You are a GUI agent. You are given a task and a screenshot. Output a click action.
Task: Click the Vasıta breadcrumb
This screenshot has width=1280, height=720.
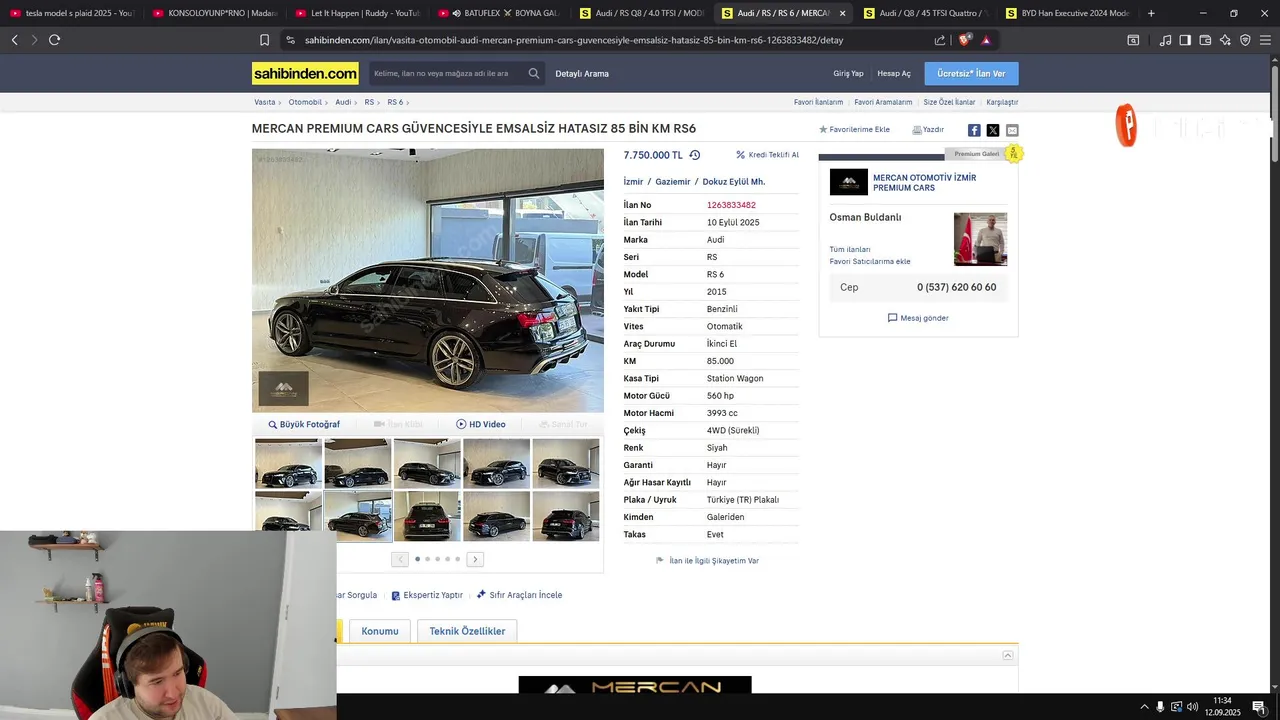pyautogui.click(x=264, y=102)
